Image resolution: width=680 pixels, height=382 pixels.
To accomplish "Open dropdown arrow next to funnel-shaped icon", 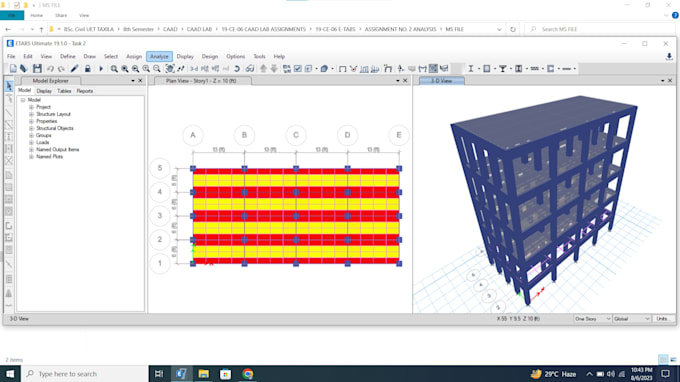I will (x=511, y=69).
